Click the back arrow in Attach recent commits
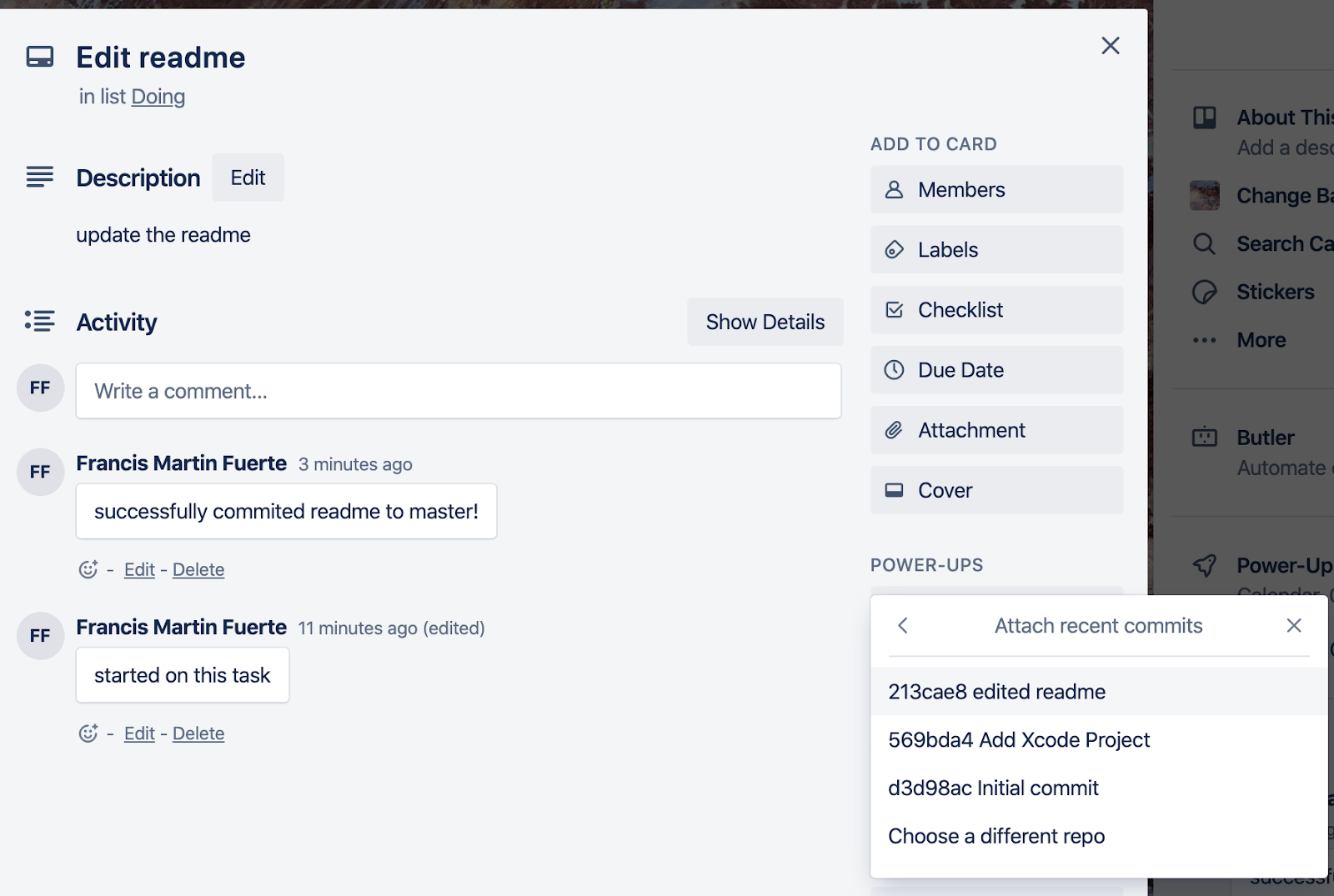This screenshot has height=896, width=1334. [903, 626]
